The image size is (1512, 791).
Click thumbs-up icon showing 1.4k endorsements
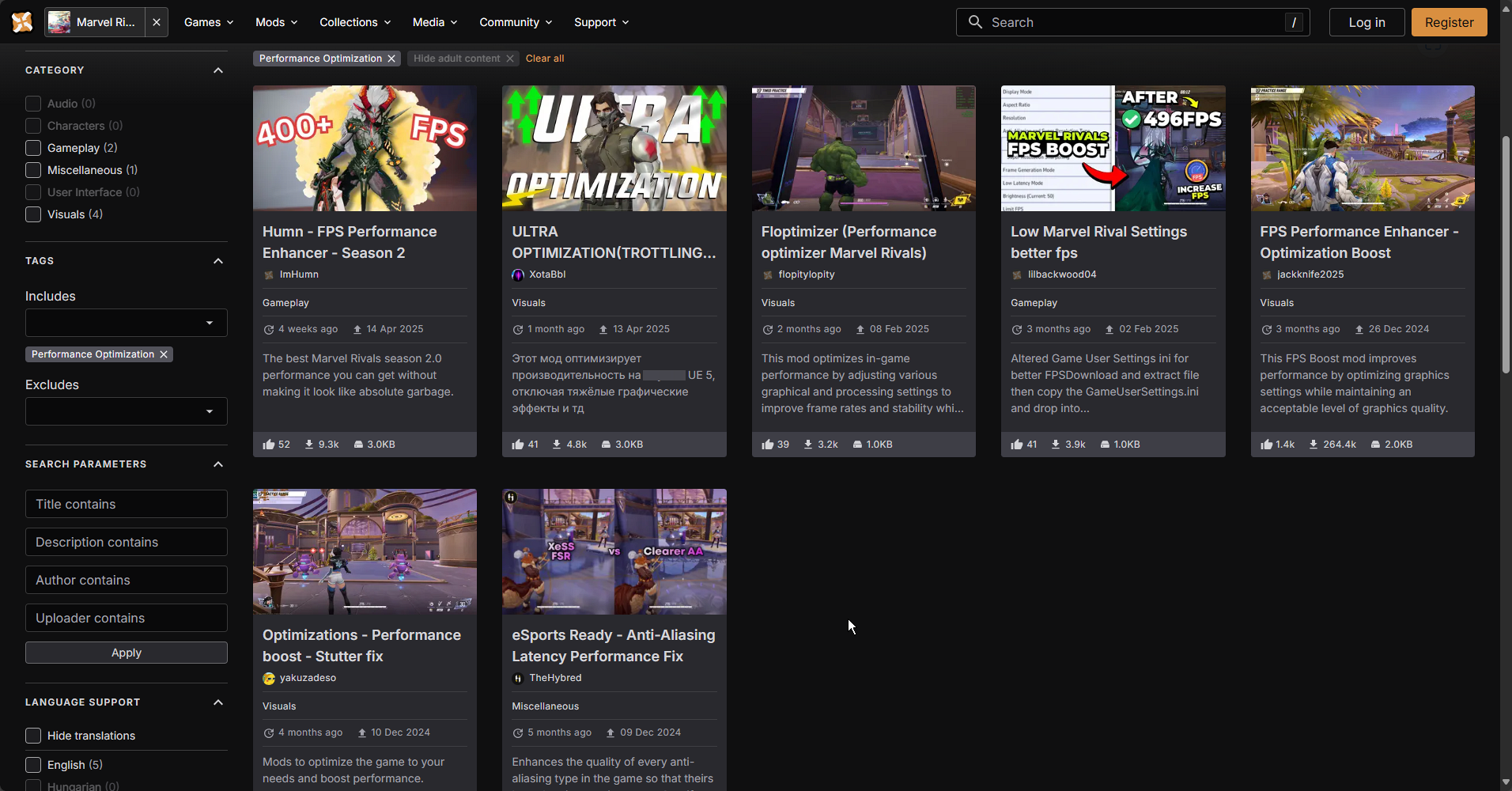(1267, 445)
